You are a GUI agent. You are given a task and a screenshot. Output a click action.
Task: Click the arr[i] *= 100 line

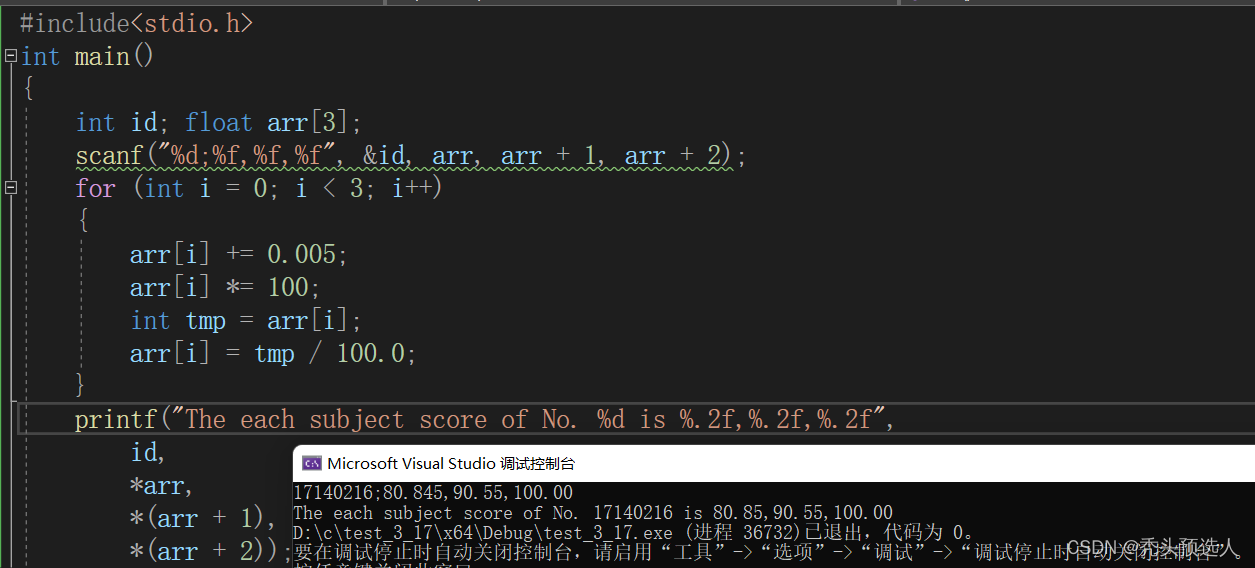click(x=225, y=287)
